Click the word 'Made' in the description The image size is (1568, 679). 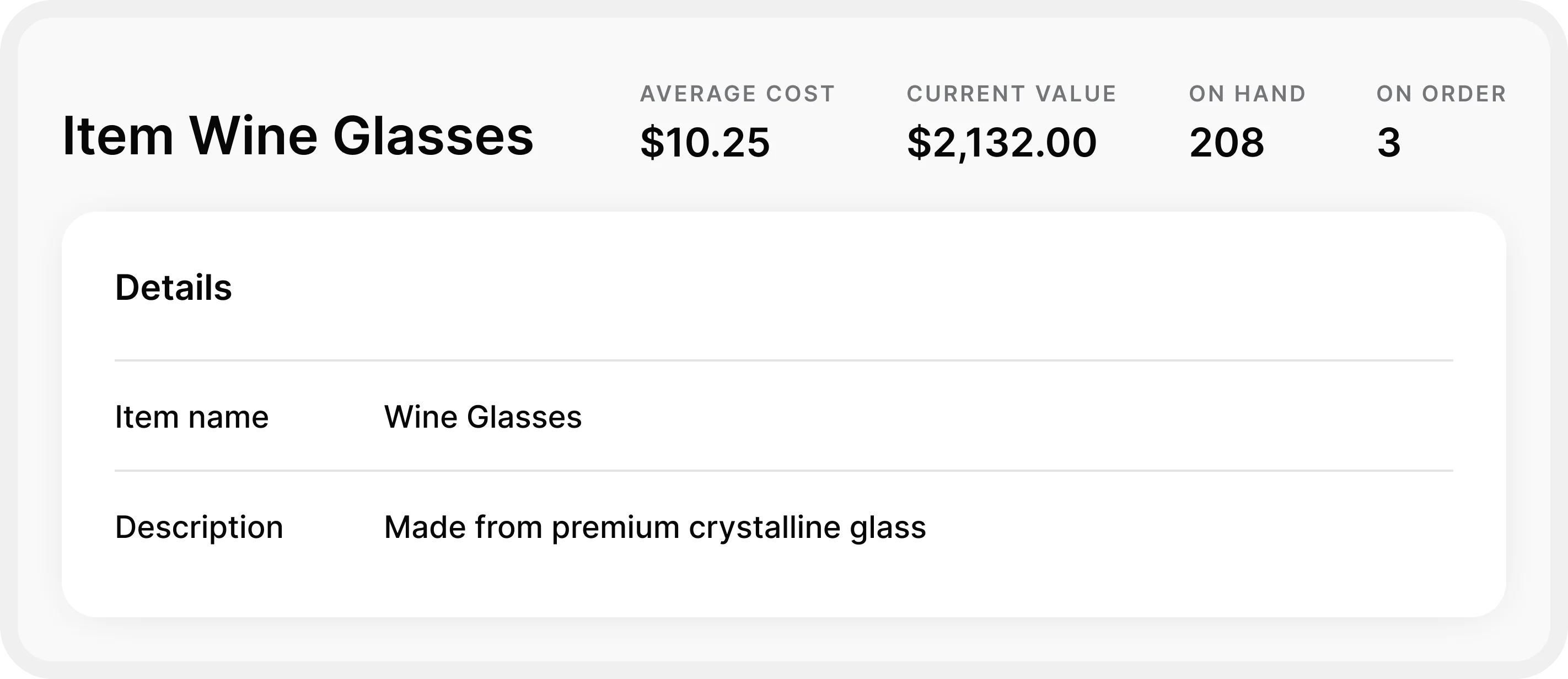click(x=425, y=527)
